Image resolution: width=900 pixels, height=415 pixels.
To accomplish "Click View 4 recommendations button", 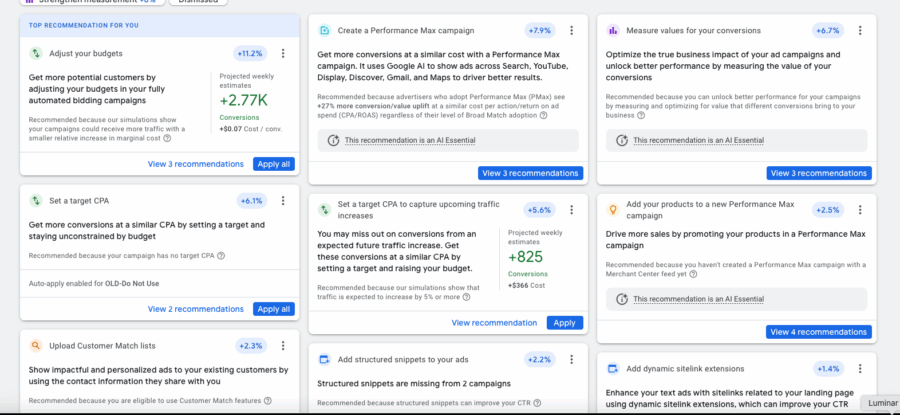I will 819,332.
